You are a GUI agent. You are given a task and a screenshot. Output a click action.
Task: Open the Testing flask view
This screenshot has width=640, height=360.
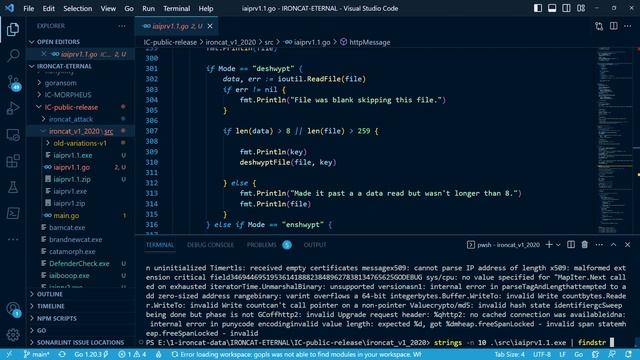[13, 187]
